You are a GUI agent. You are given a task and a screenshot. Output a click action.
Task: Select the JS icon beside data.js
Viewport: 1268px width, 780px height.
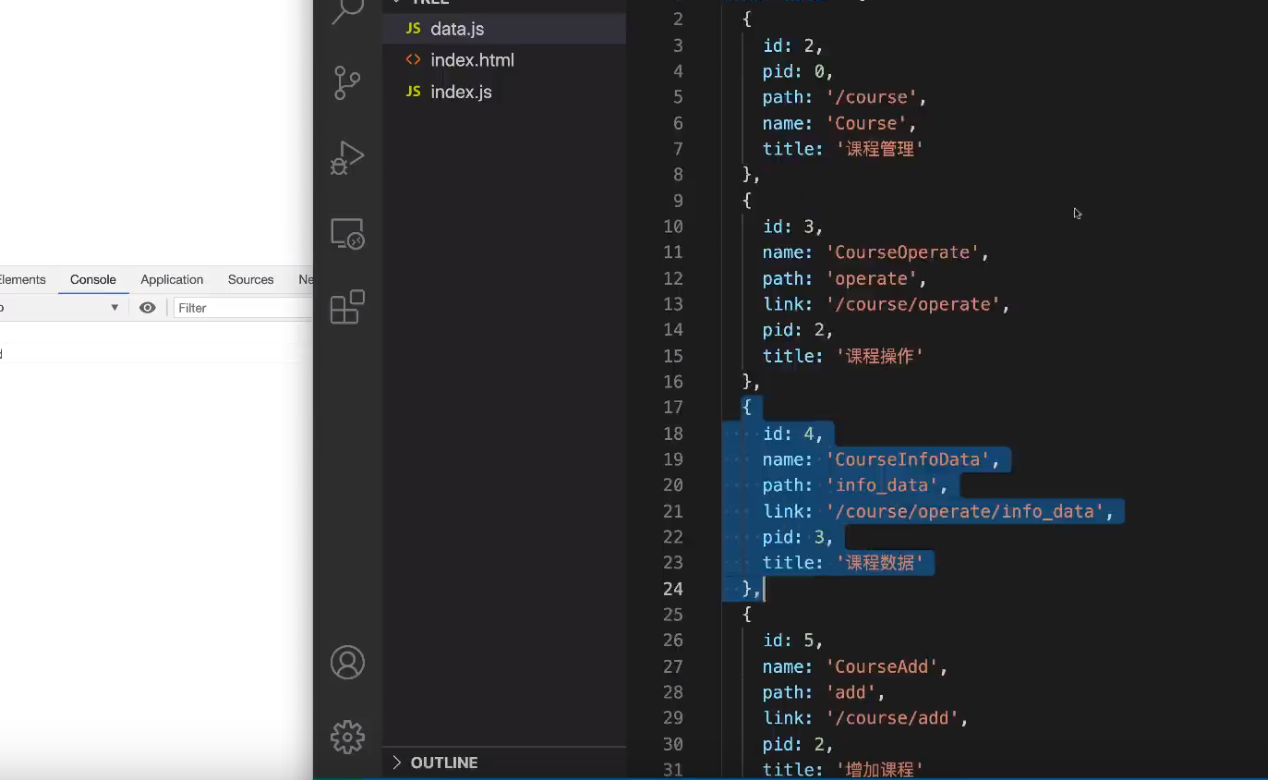point(413,29)
